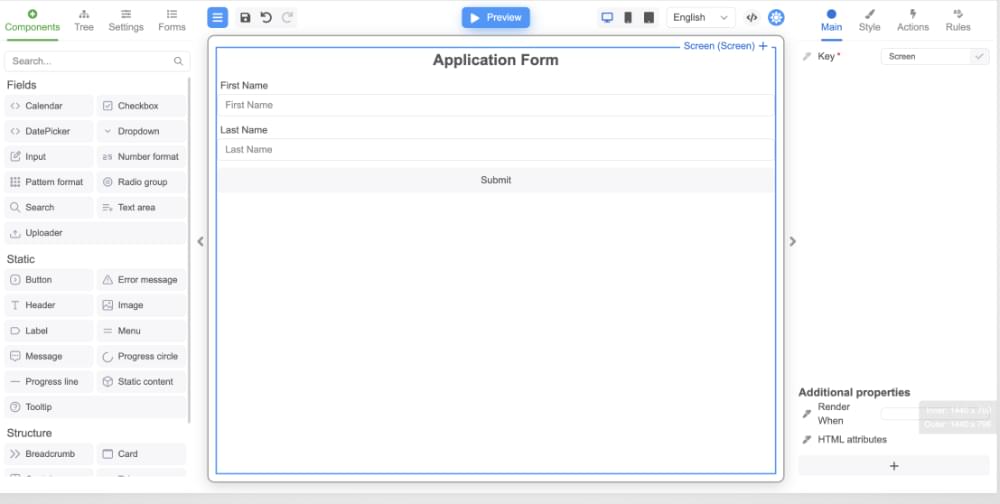Pick the Card component
The width and height of the screenshot is (1000, 504).
point(142,454)
